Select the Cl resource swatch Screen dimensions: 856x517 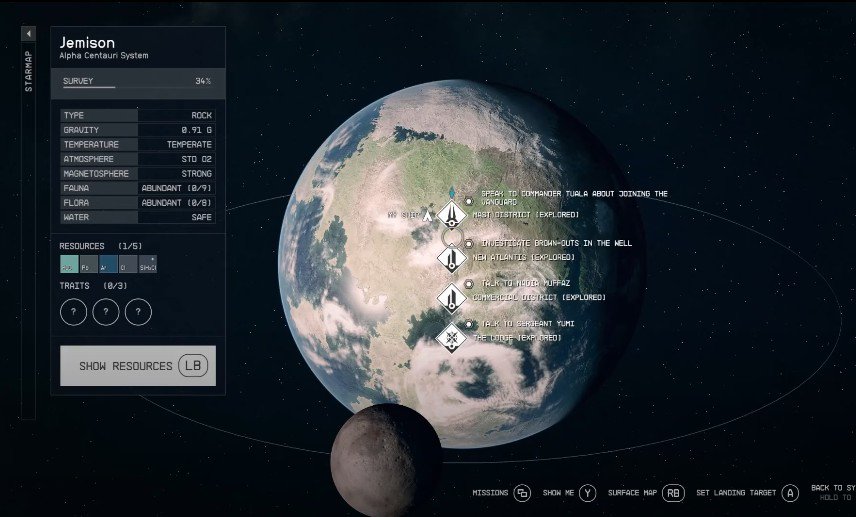(x=128, y=264)
